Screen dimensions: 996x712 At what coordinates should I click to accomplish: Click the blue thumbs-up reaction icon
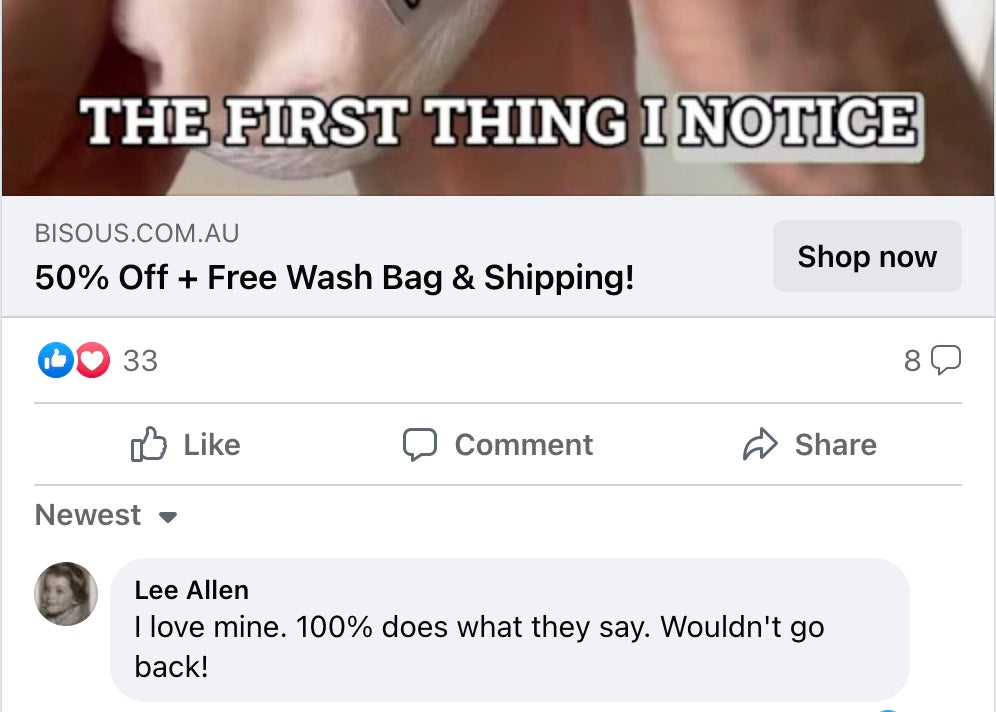pos(56,361)
